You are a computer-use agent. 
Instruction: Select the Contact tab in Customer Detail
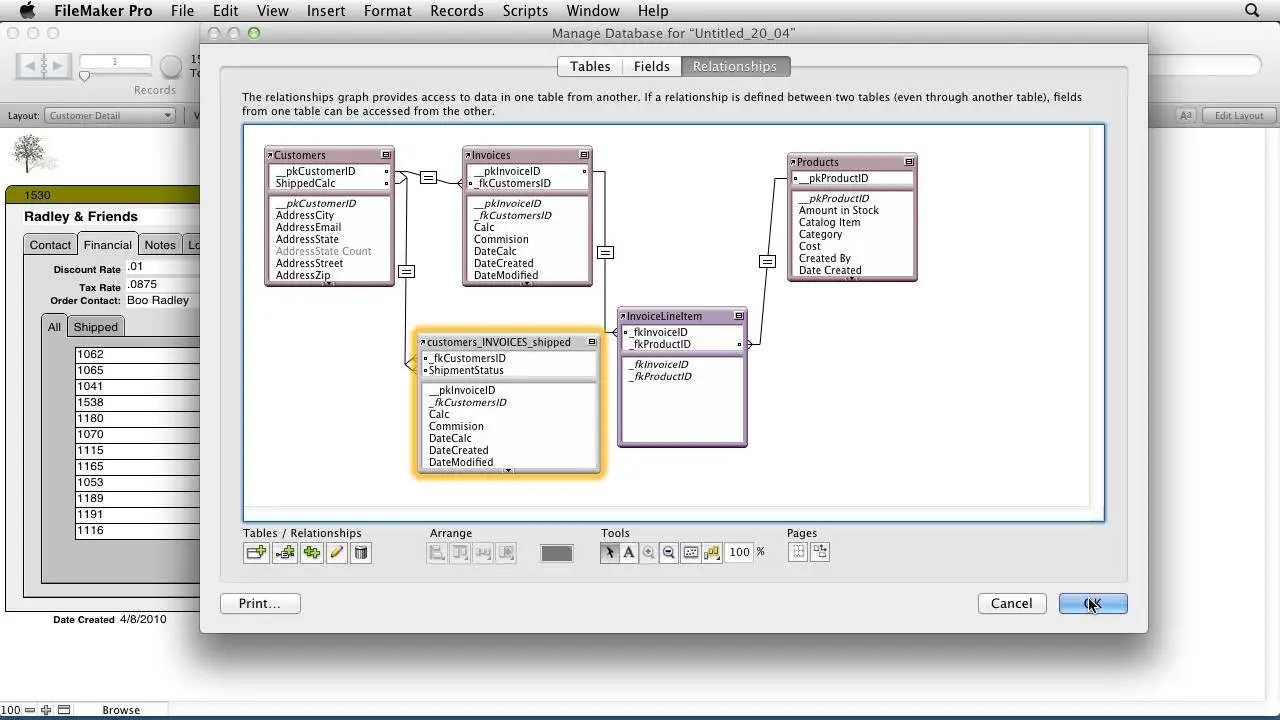tap(50, 245)
